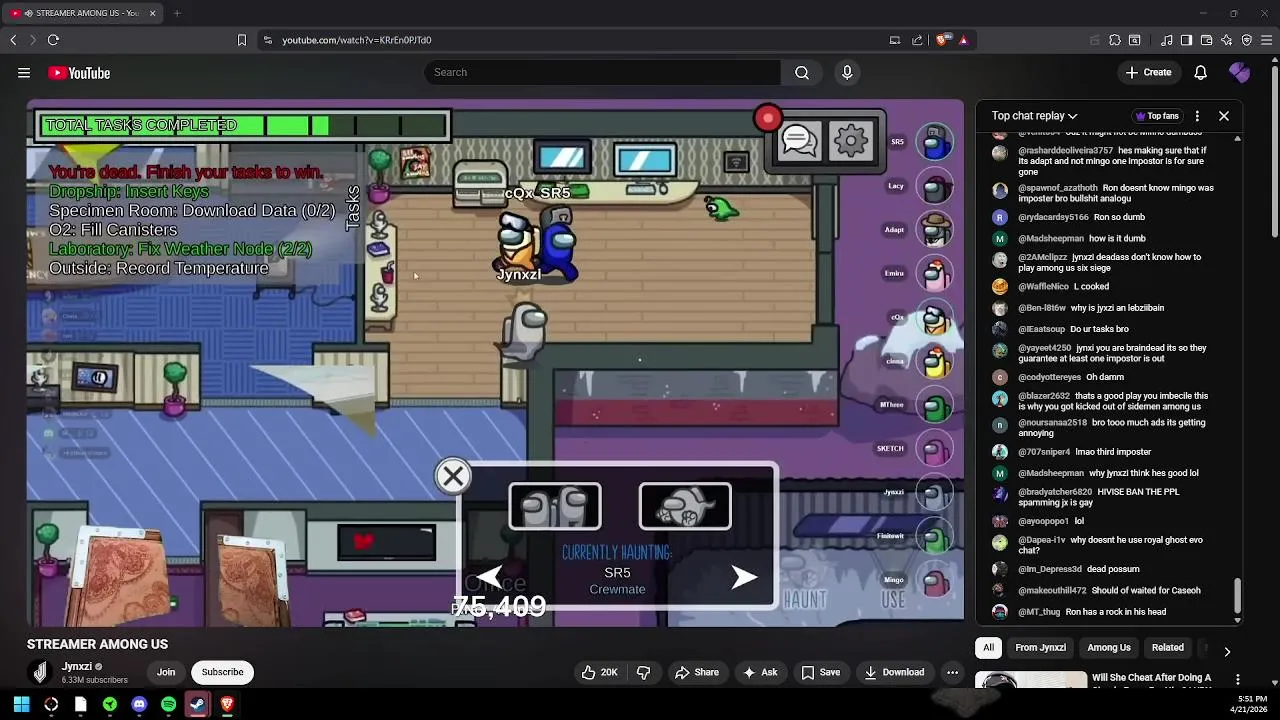Open Steam from the taskbar
The image size is (1280, 720).
(x=198, y=704)
